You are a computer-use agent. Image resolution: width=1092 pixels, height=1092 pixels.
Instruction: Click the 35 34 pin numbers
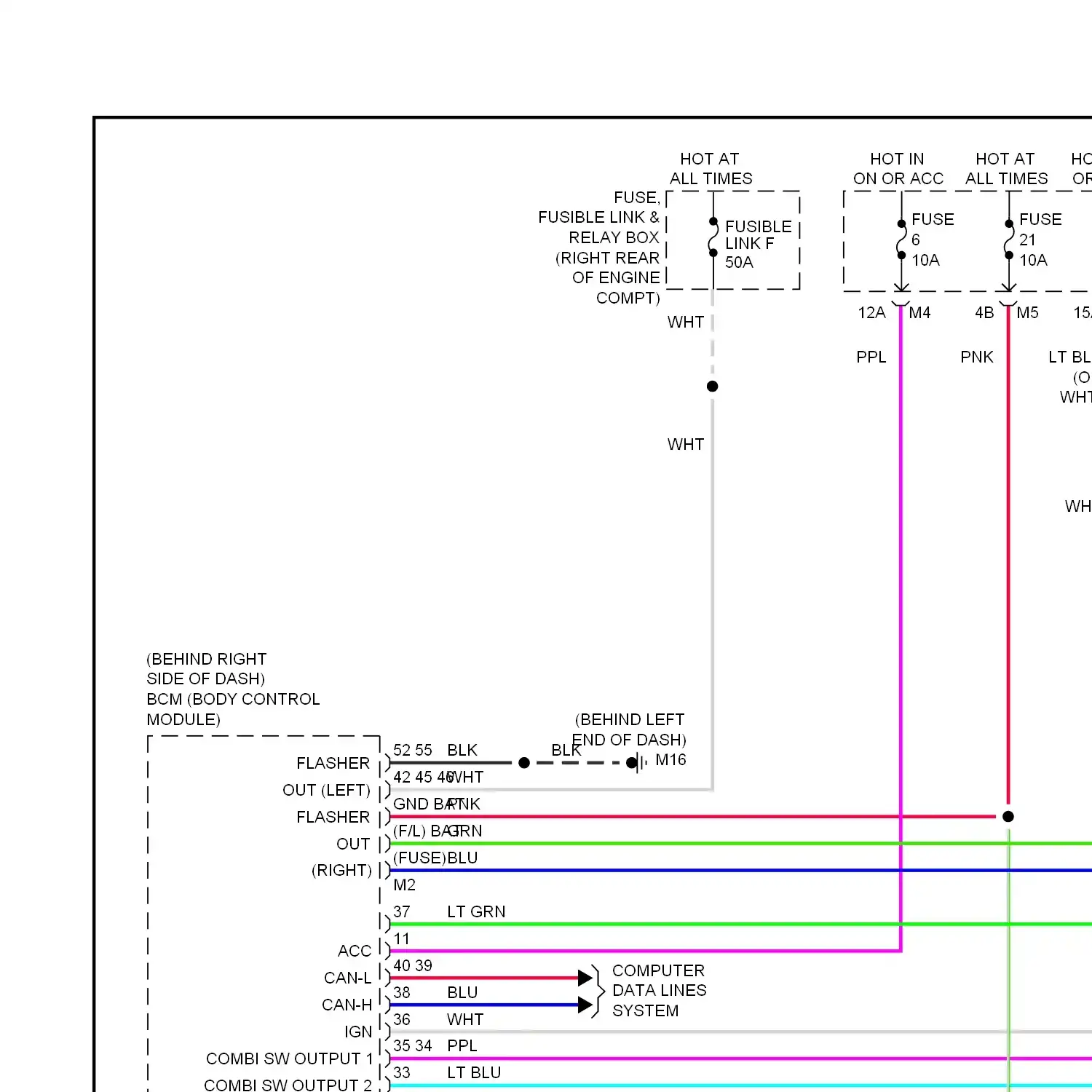click(413, 1046)
